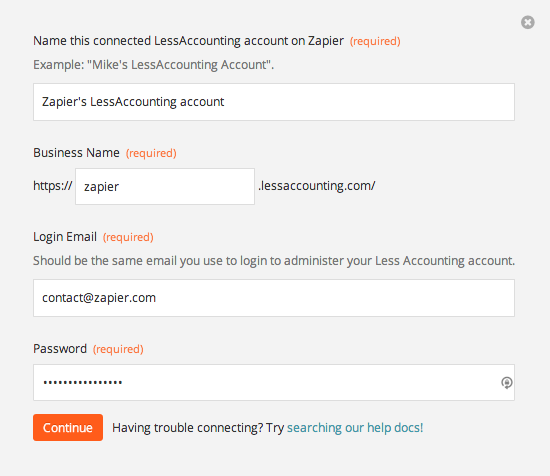Click the required tag beside Business Name
The height and width of the screenshot is (476, 550).
click(151, 153)
